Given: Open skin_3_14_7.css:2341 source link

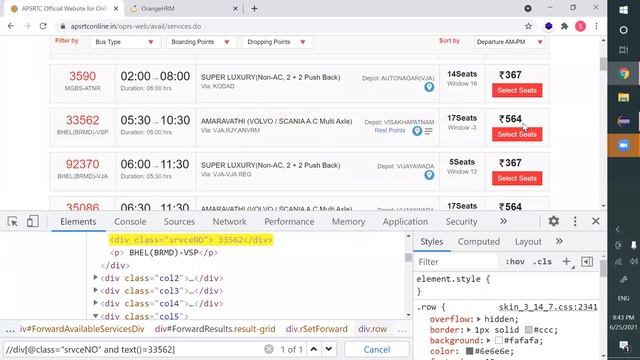Looking at the screenshot, I should coord(548,307).
